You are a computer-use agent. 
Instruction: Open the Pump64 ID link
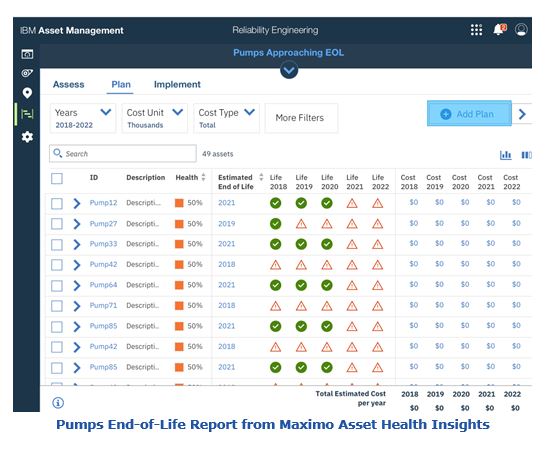(x=103, y=285)
